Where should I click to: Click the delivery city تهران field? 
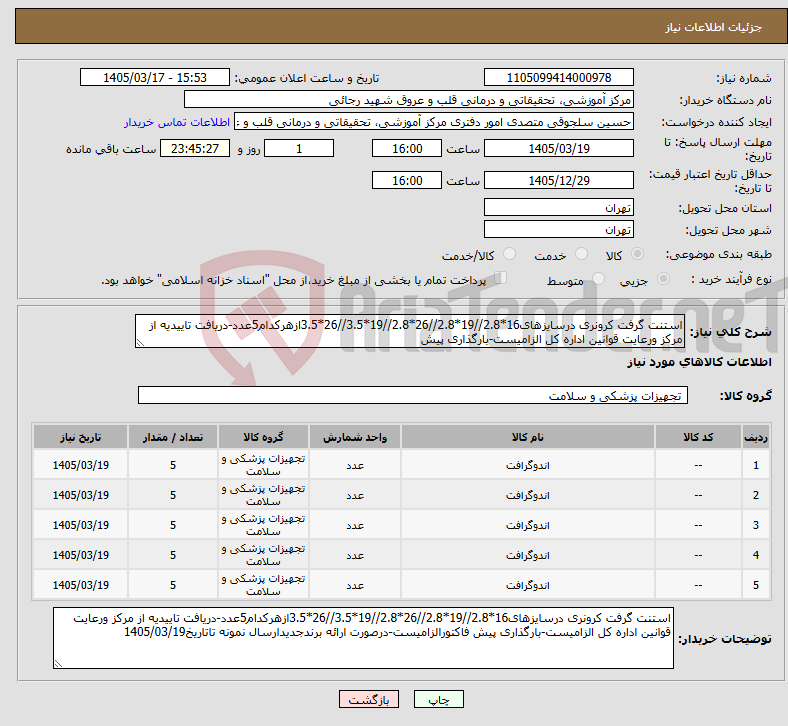558,230
